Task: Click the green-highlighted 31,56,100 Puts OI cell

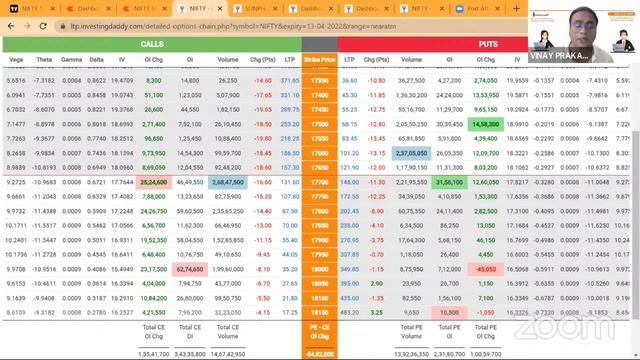Action: pyautogui.click(x=449, y=182)
